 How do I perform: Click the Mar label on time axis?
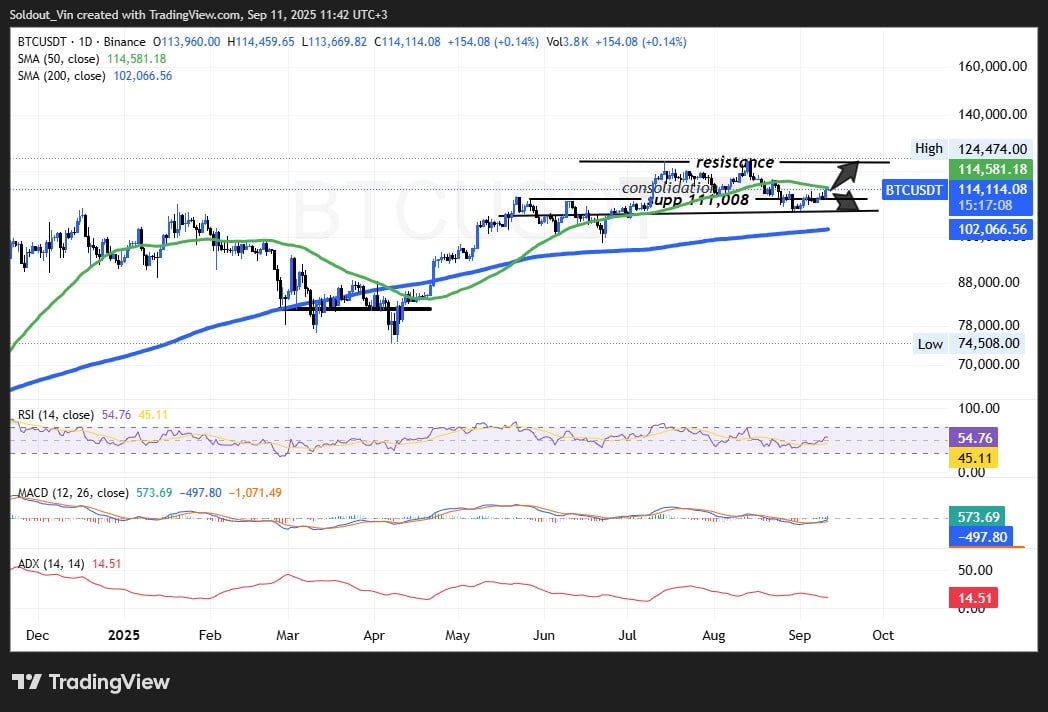[287, 635]
